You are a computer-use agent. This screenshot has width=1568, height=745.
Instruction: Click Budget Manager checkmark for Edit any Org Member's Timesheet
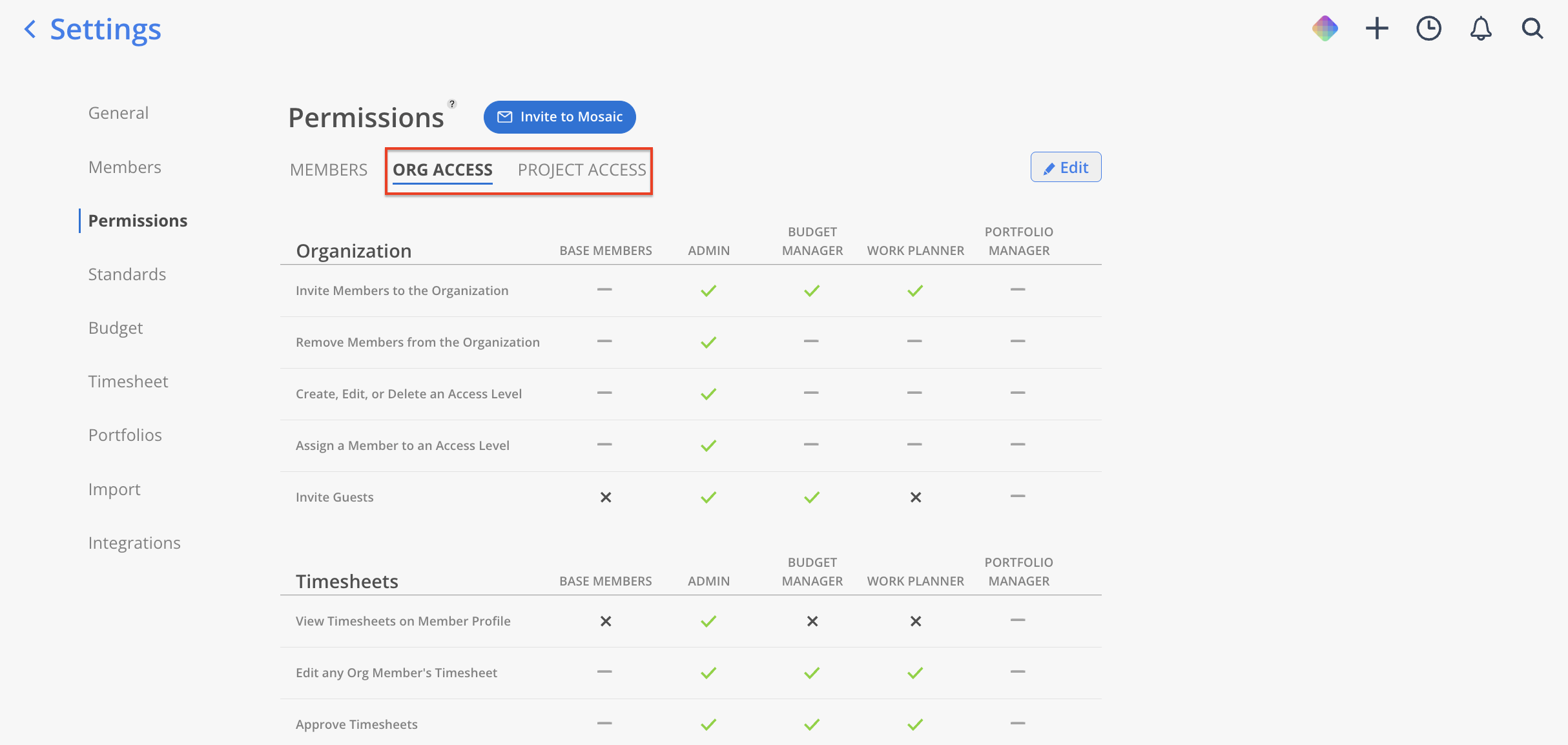tap(812, 673)
